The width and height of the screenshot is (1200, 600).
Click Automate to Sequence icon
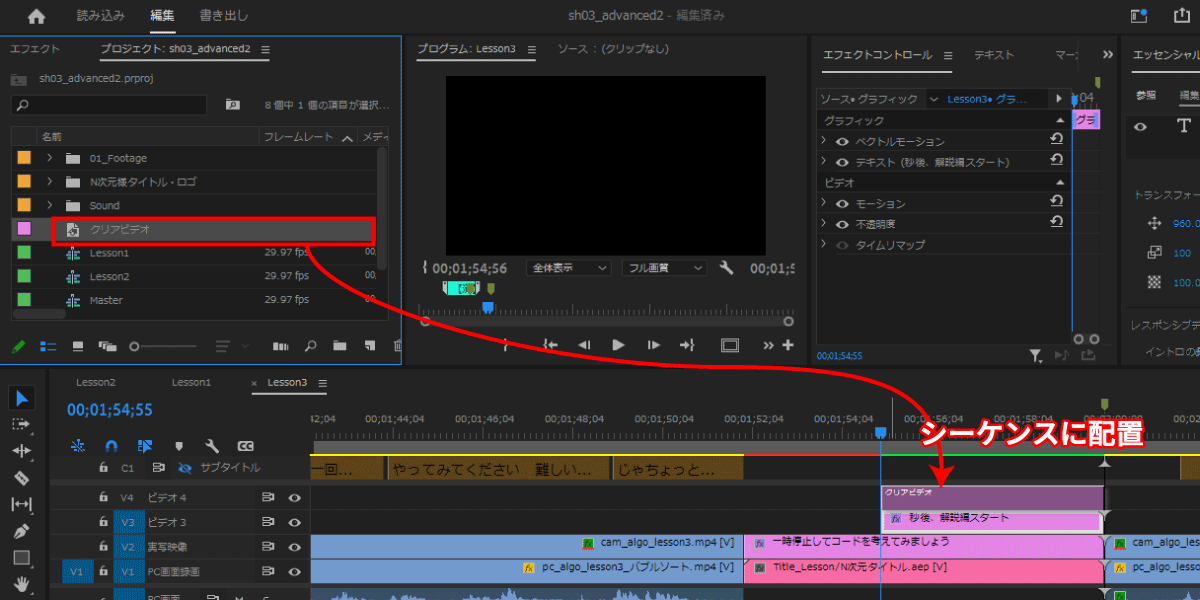pos(281,347)
